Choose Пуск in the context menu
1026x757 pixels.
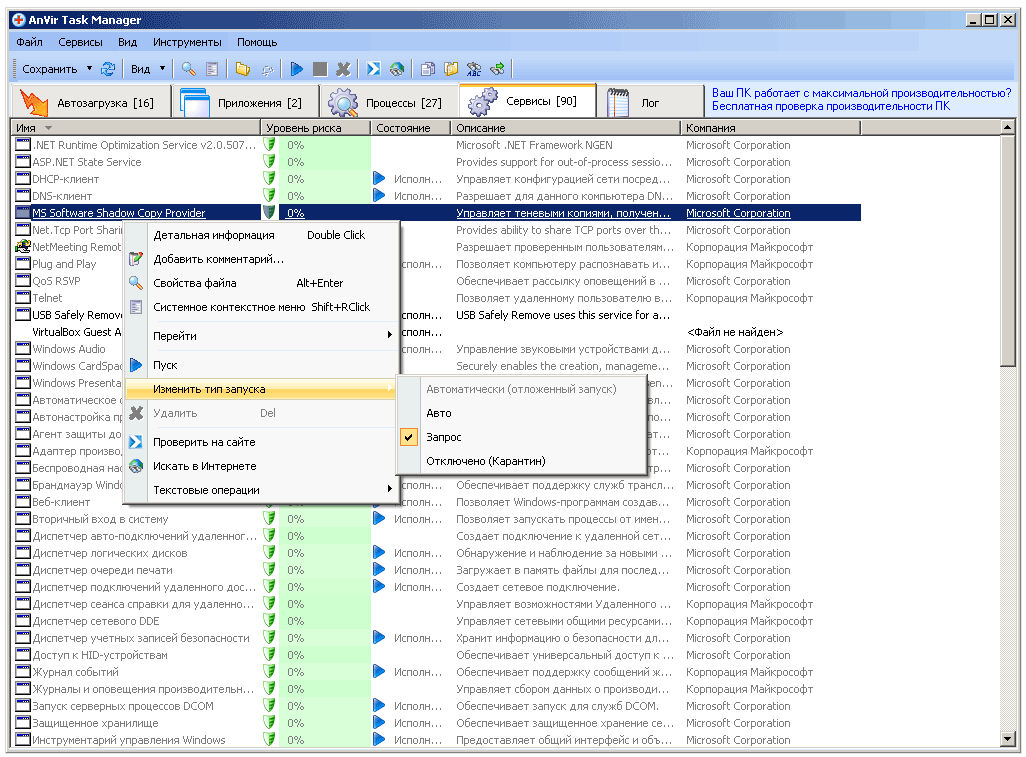pos(165,366)
